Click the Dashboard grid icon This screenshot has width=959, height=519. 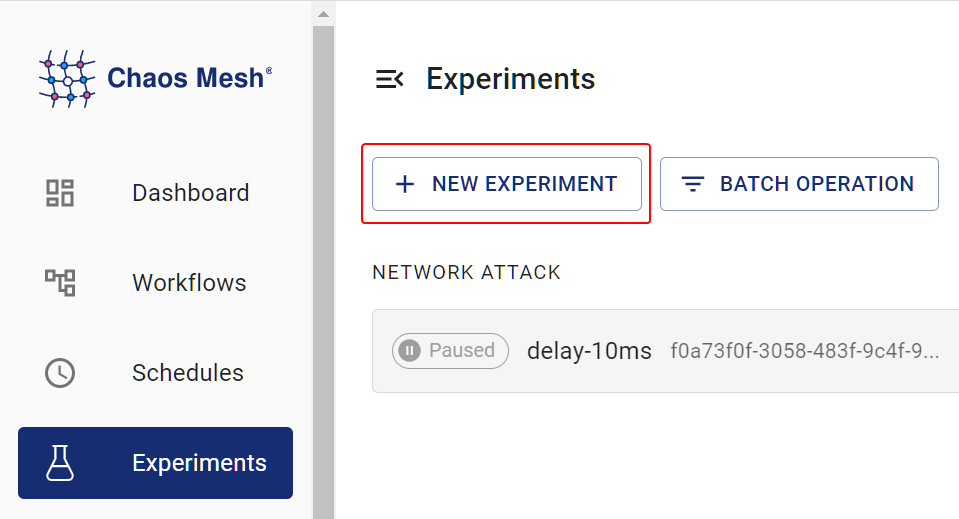pos(60,193)
